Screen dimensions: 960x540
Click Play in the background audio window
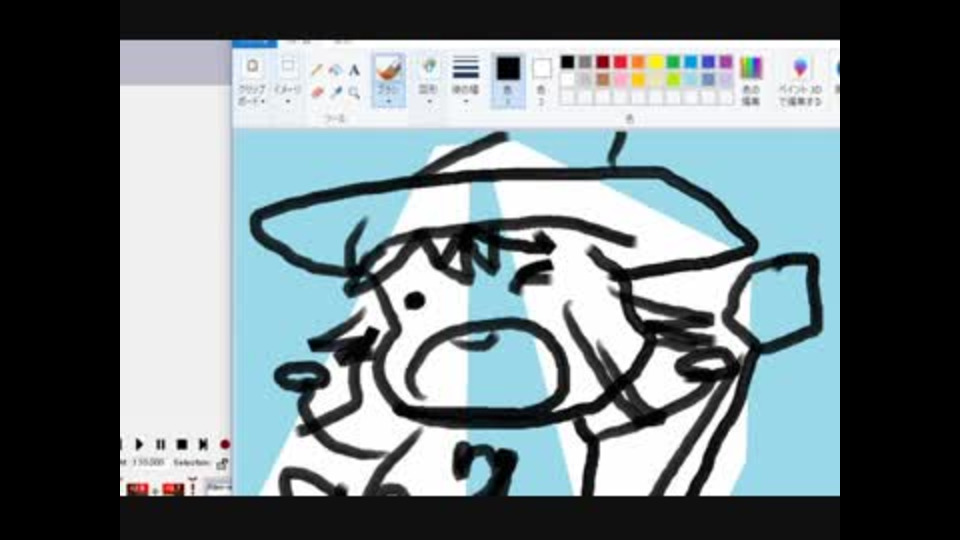139,444
